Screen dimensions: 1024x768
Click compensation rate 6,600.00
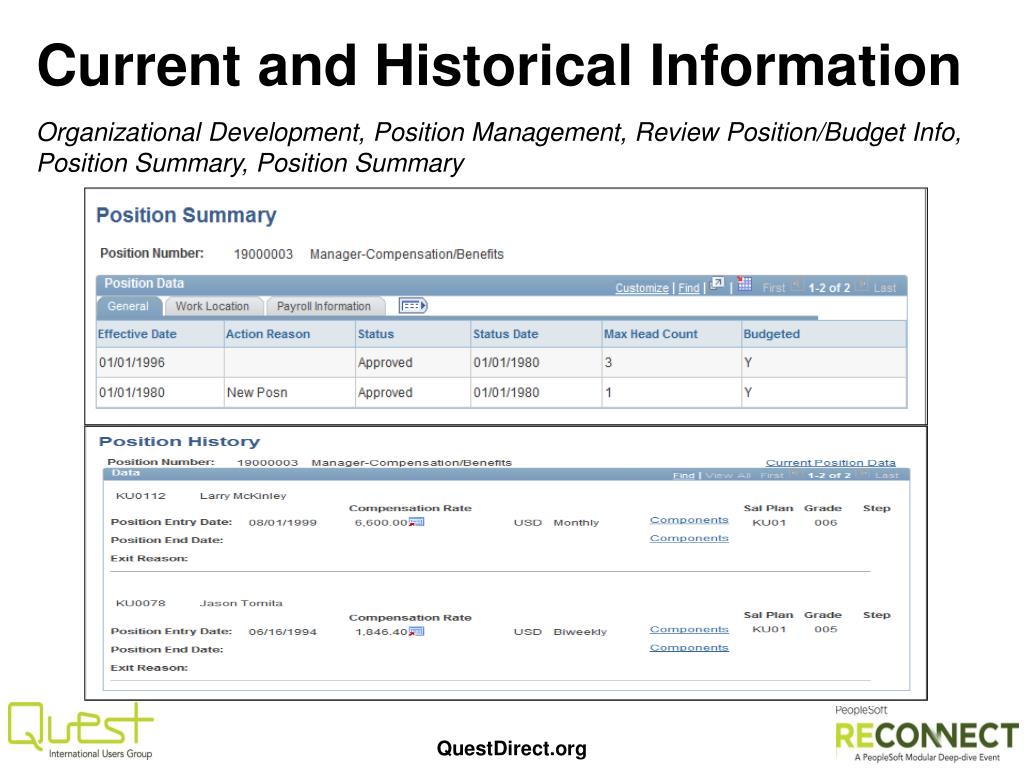pos(381,522)
